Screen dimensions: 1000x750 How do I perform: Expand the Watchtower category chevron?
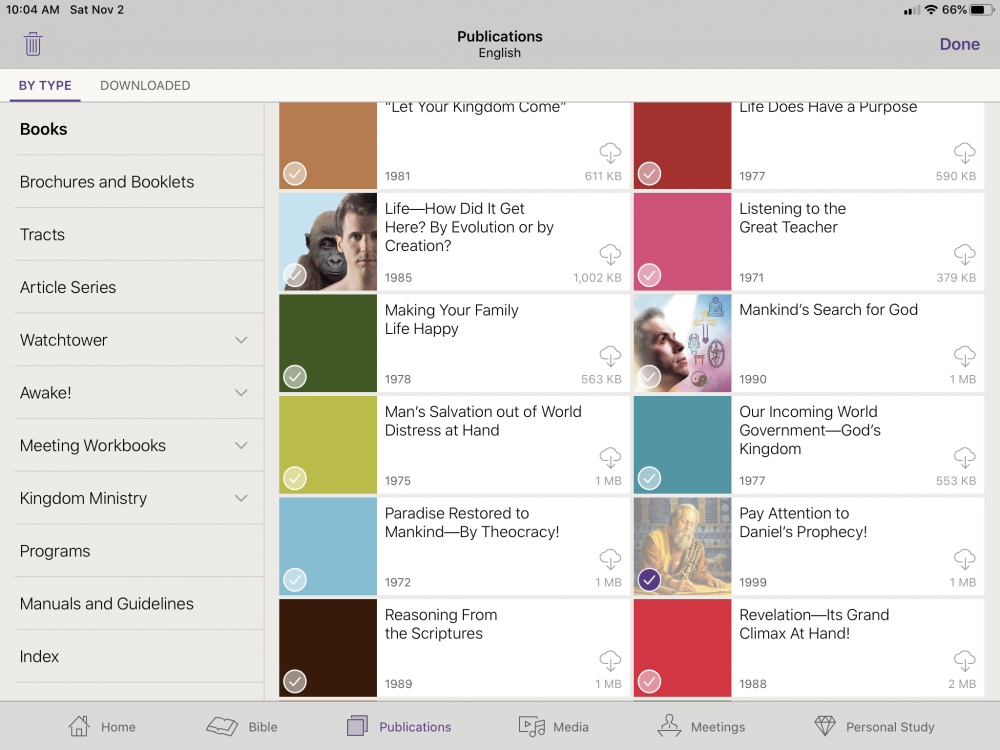click(x=241, y=340)
